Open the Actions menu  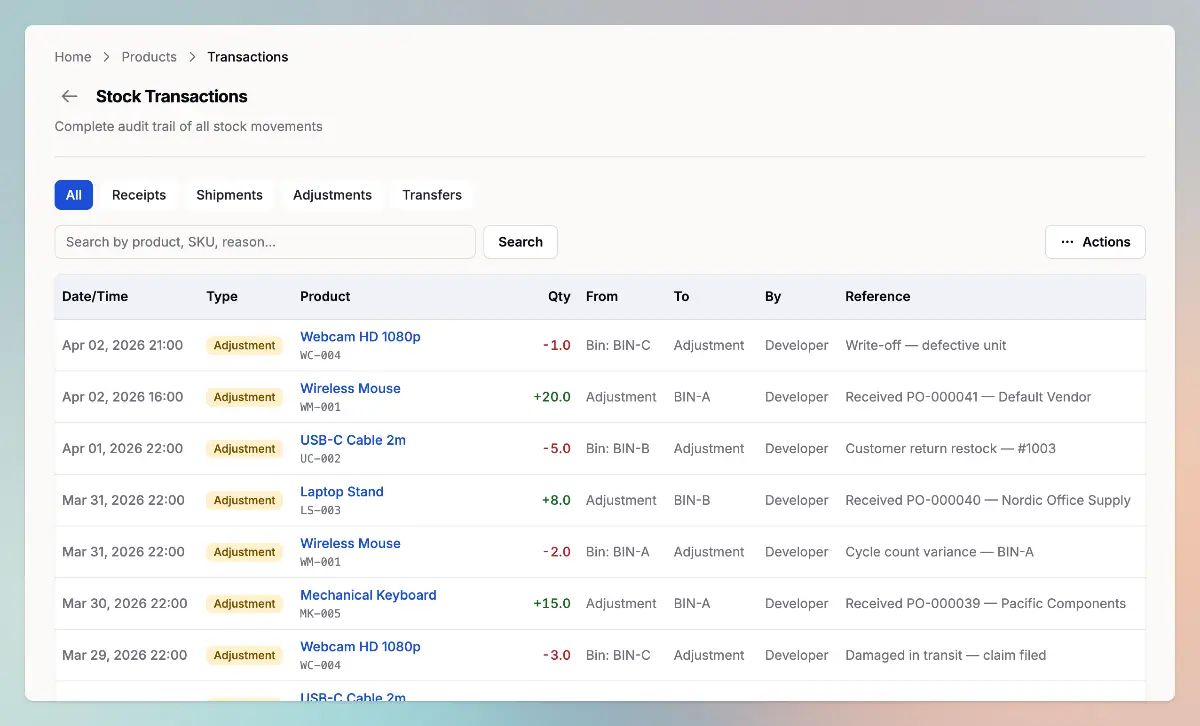click(x=1095, y=242)
